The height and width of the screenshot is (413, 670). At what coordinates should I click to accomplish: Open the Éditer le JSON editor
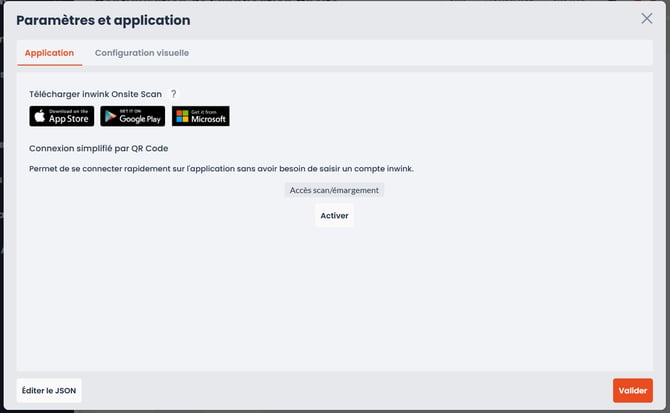point(49,390)
